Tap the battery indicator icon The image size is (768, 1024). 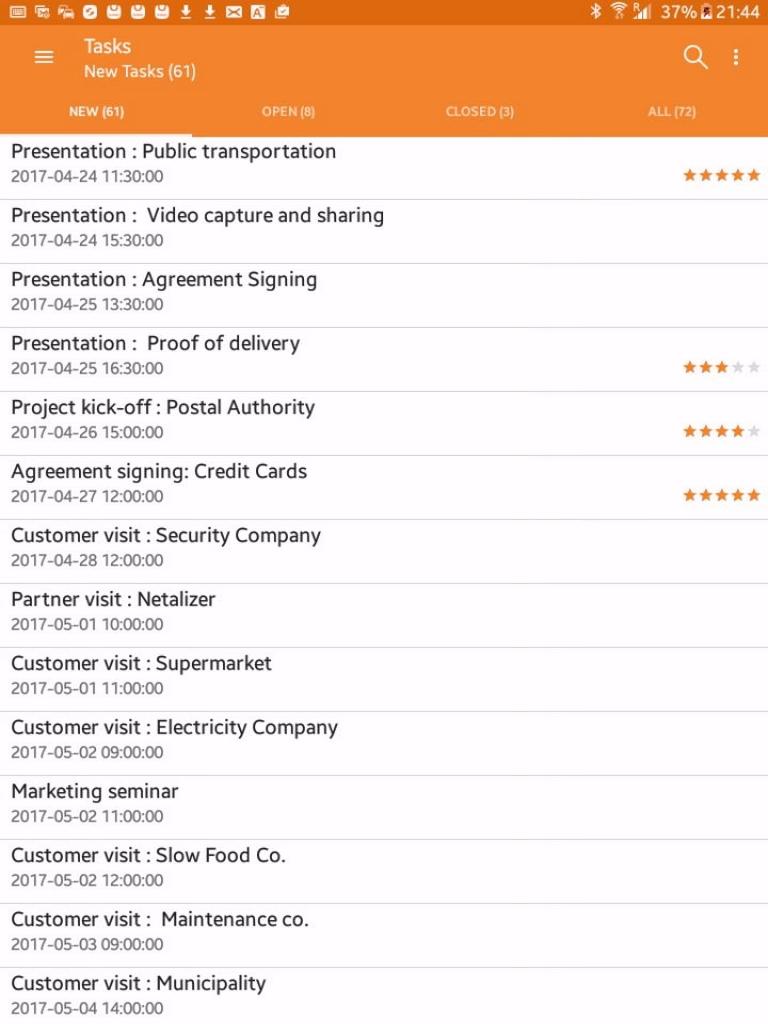(706, 12)
